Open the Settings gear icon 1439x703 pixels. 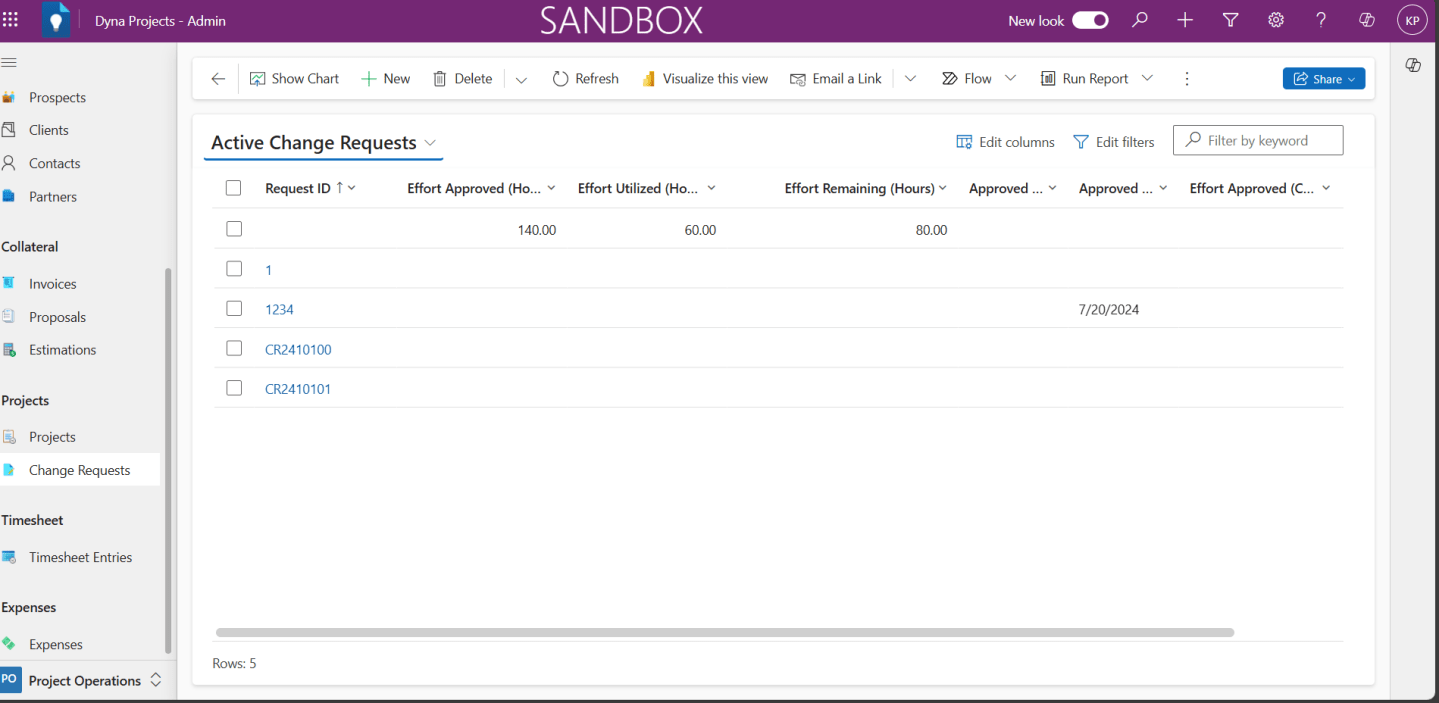(x=1276, y=20)
